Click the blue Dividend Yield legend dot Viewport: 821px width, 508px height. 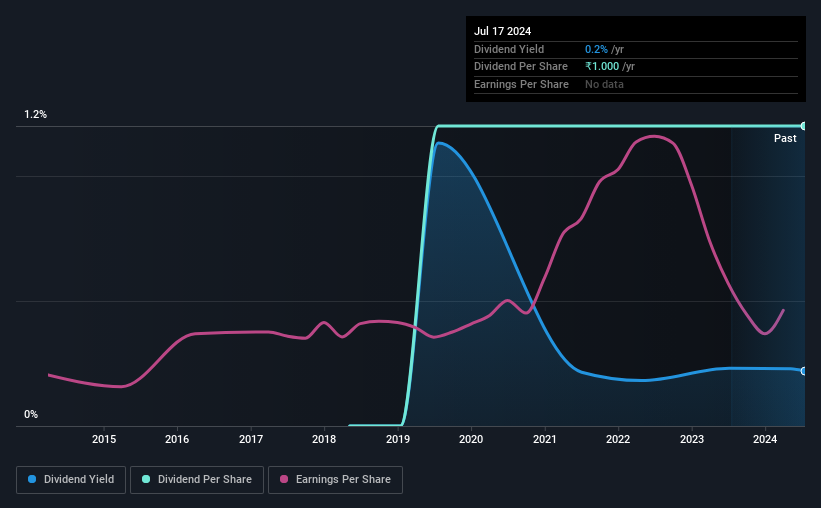pos(32,479)
